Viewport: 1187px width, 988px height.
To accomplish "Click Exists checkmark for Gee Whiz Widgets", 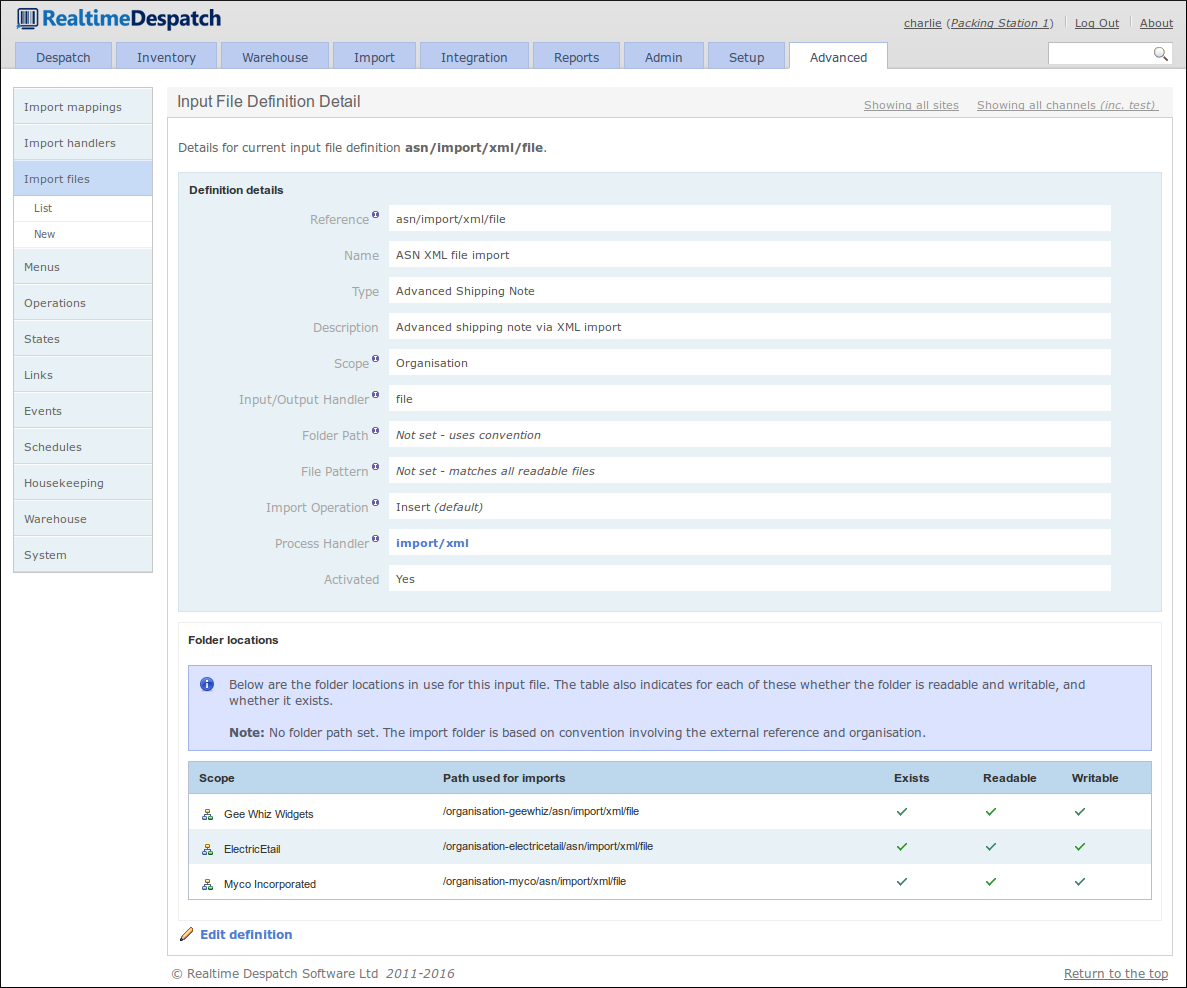I will (x=902, y=812).
